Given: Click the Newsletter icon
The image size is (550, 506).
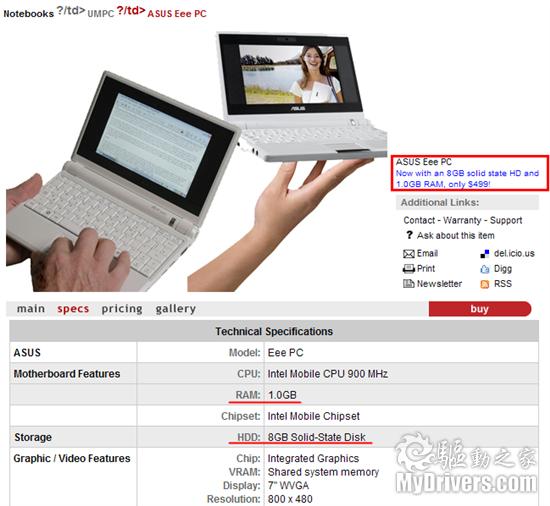Looking at the screenshot, I should 409,284.
